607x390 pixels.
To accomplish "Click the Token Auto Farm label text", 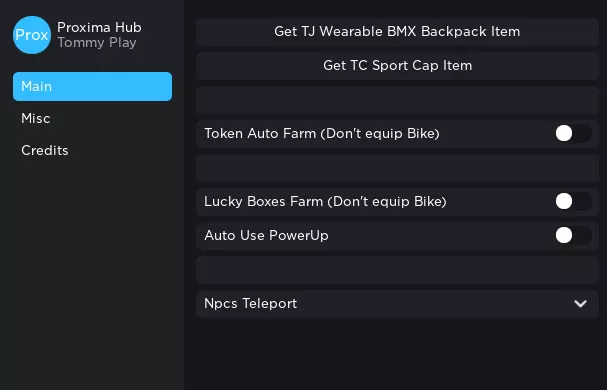I will pyautogui.click(x=322, y=134).
